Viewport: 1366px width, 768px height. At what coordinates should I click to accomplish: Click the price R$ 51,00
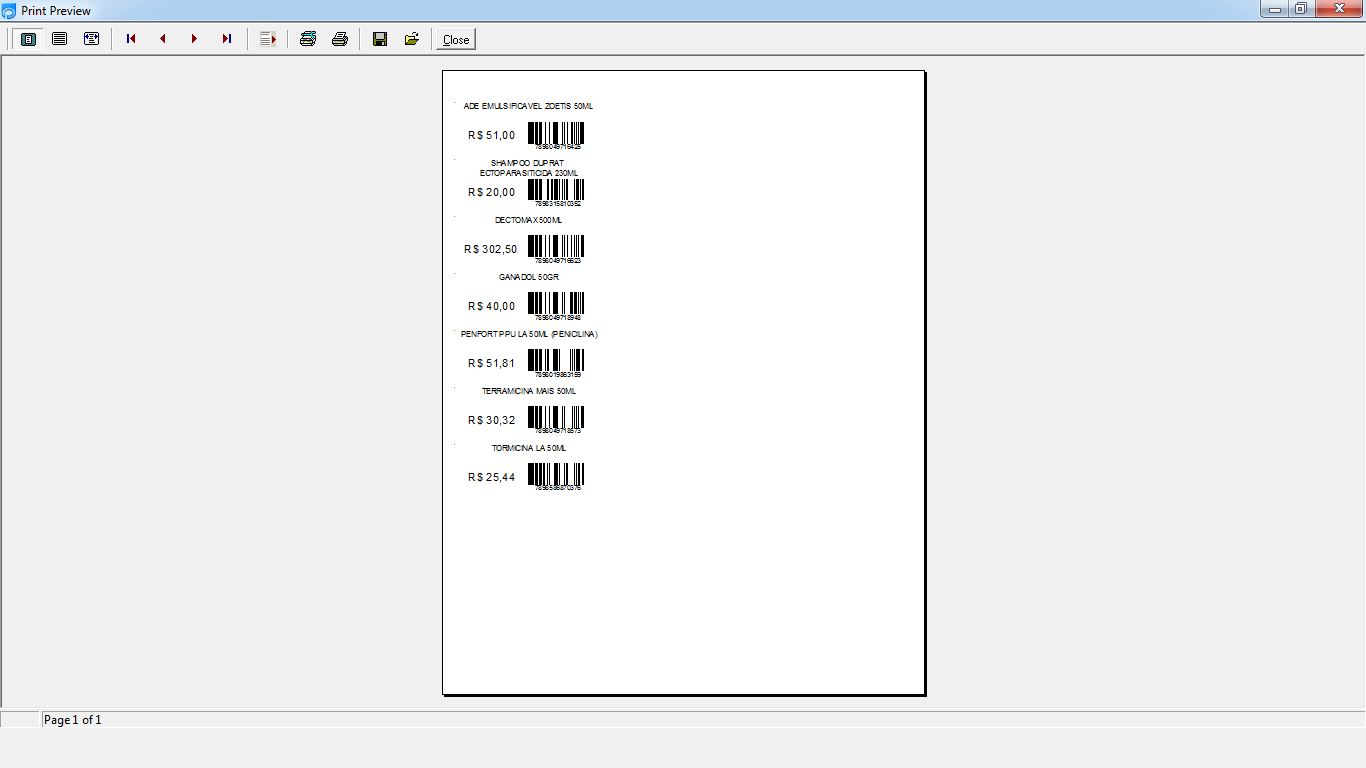(x=492, y=135)
